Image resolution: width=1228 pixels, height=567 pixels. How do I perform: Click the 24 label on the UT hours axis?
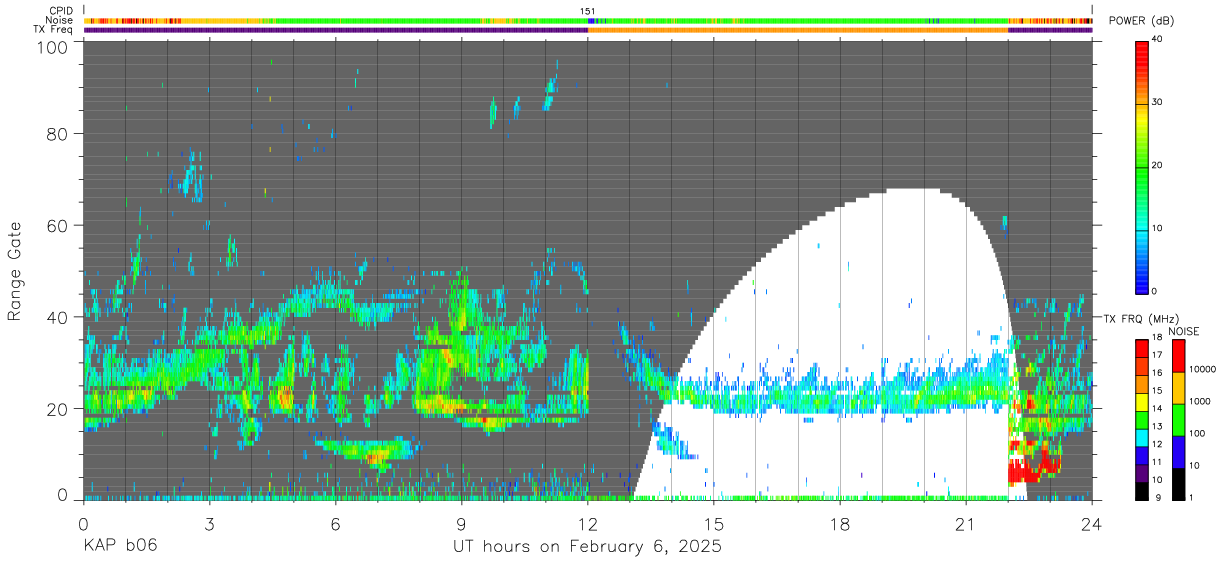pyautogui.click(x=1092, y=523)
